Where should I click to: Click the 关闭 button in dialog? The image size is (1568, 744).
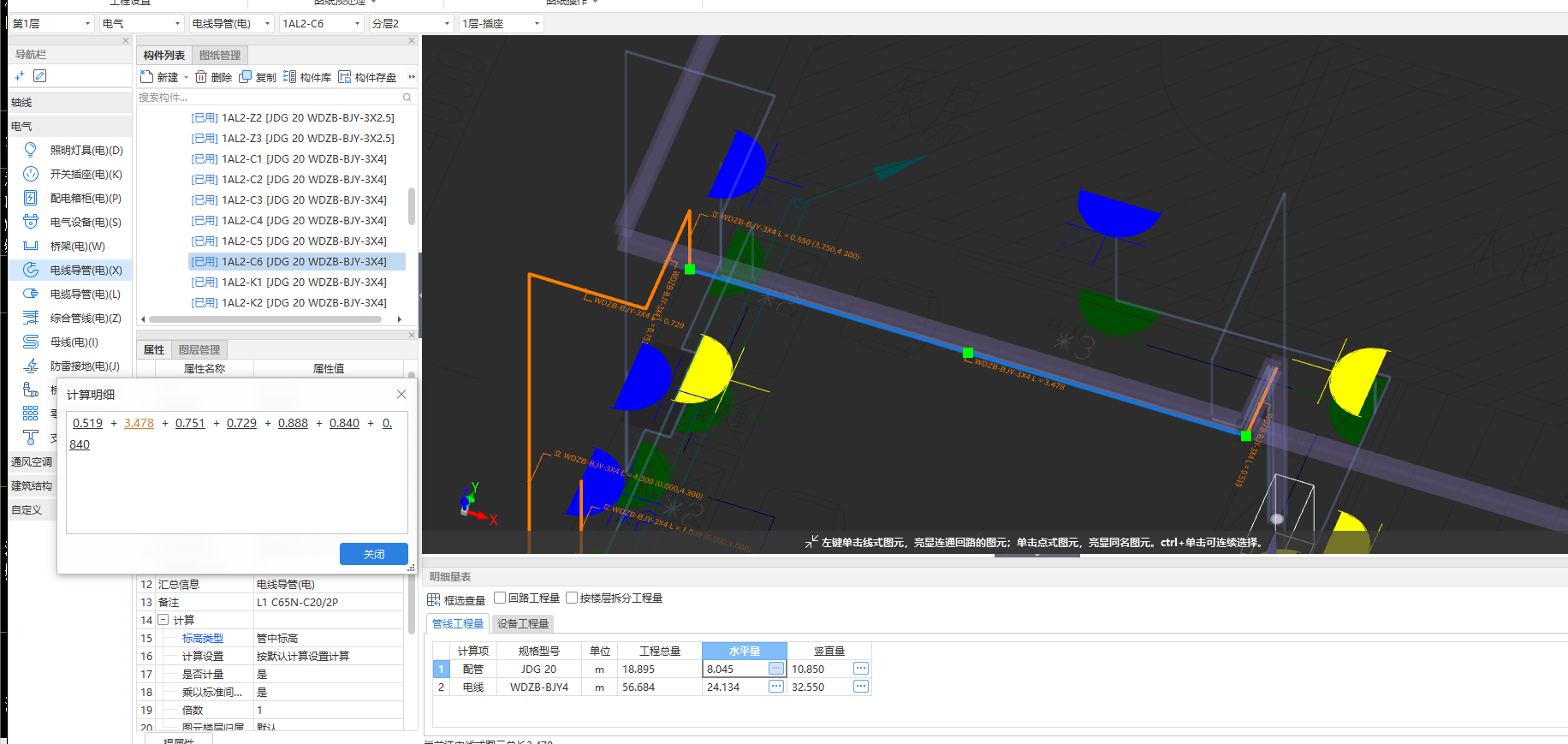point(374,554)
